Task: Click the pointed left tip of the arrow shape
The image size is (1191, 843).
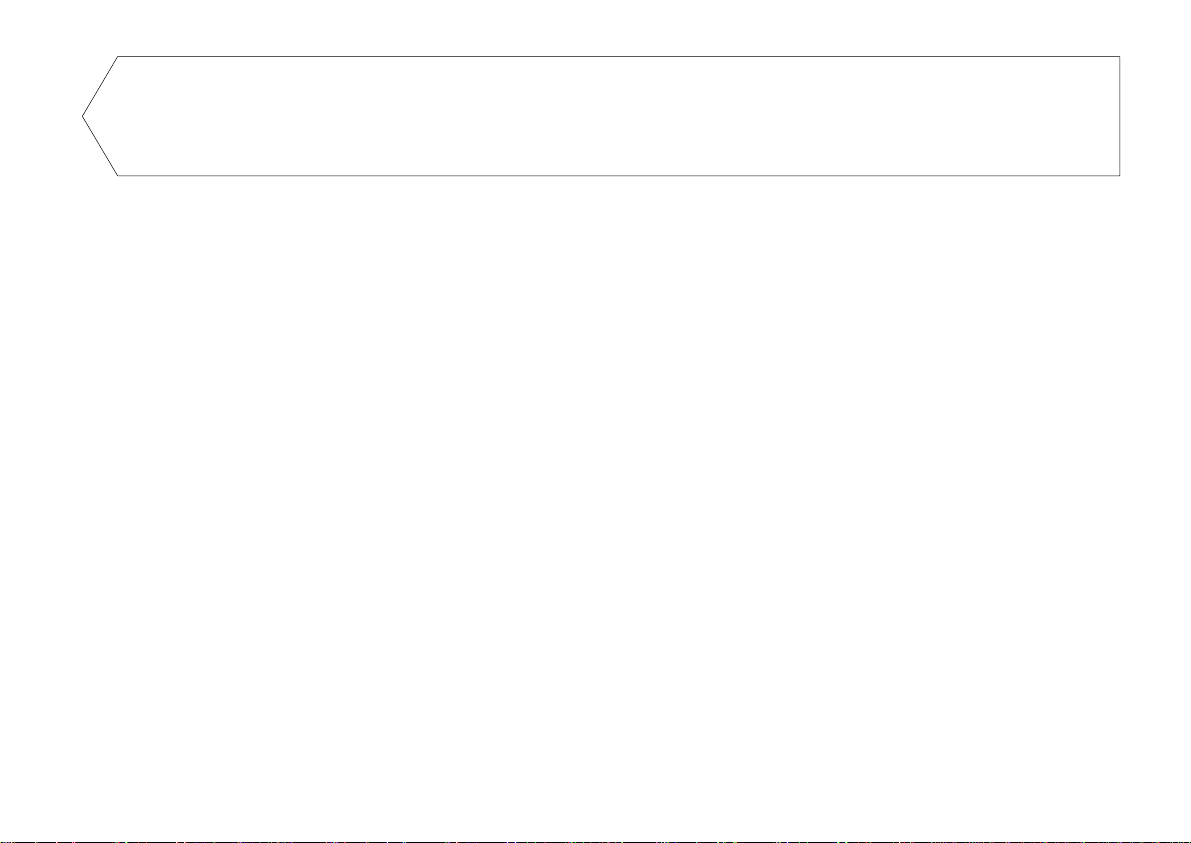Action: click(x=83, y=116)
